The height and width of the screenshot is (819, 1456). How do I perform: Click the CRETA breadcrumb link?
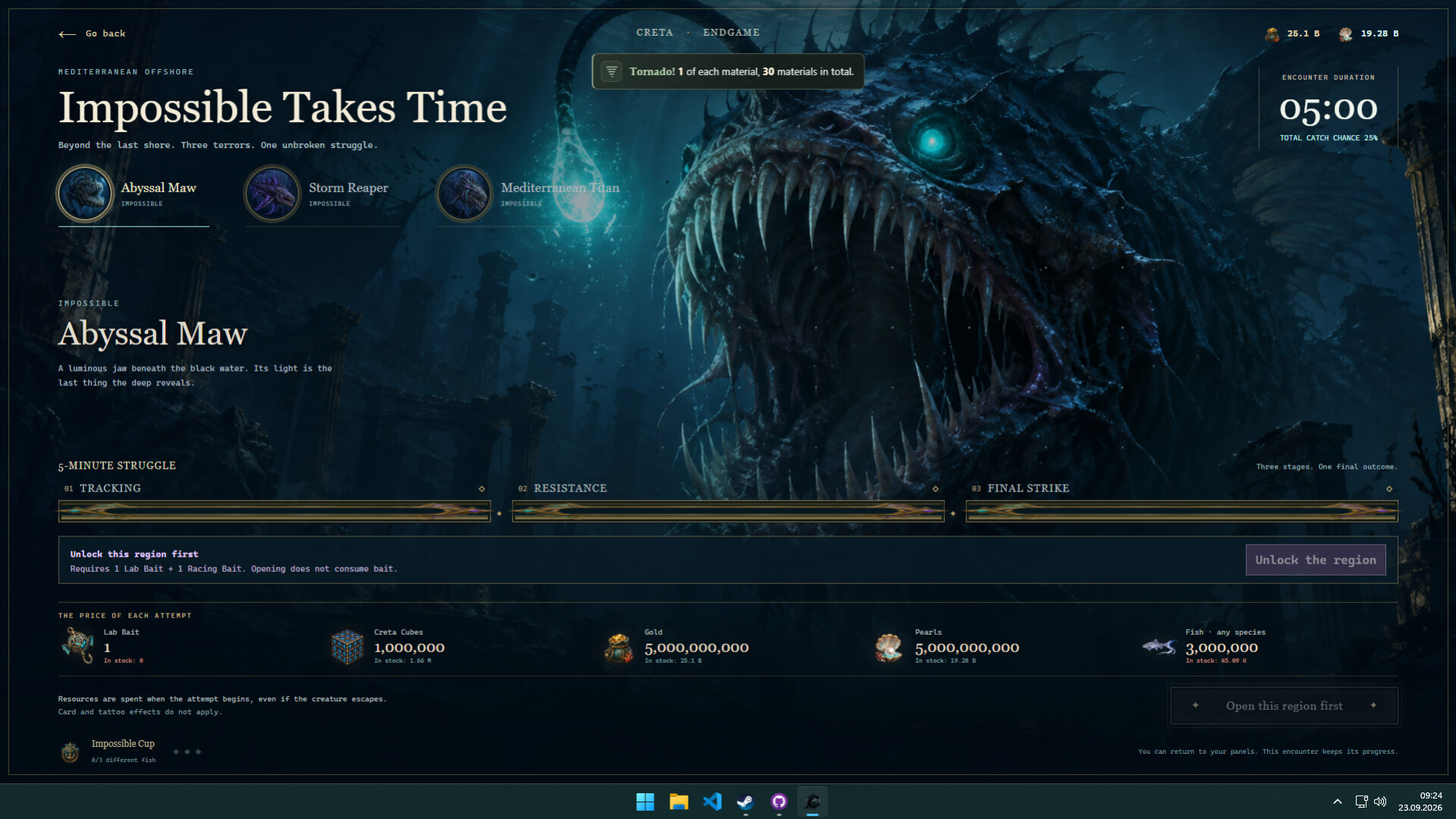(x=654, y=33)
